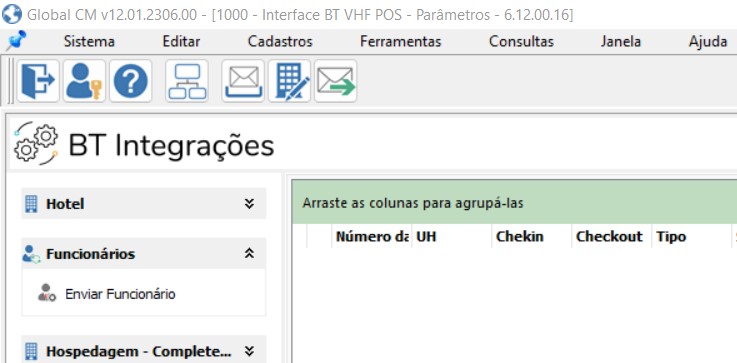Click the 'Arraste as colunas para agrupá-las' group panel
737x363 pixels.
[x=515, y=203]
